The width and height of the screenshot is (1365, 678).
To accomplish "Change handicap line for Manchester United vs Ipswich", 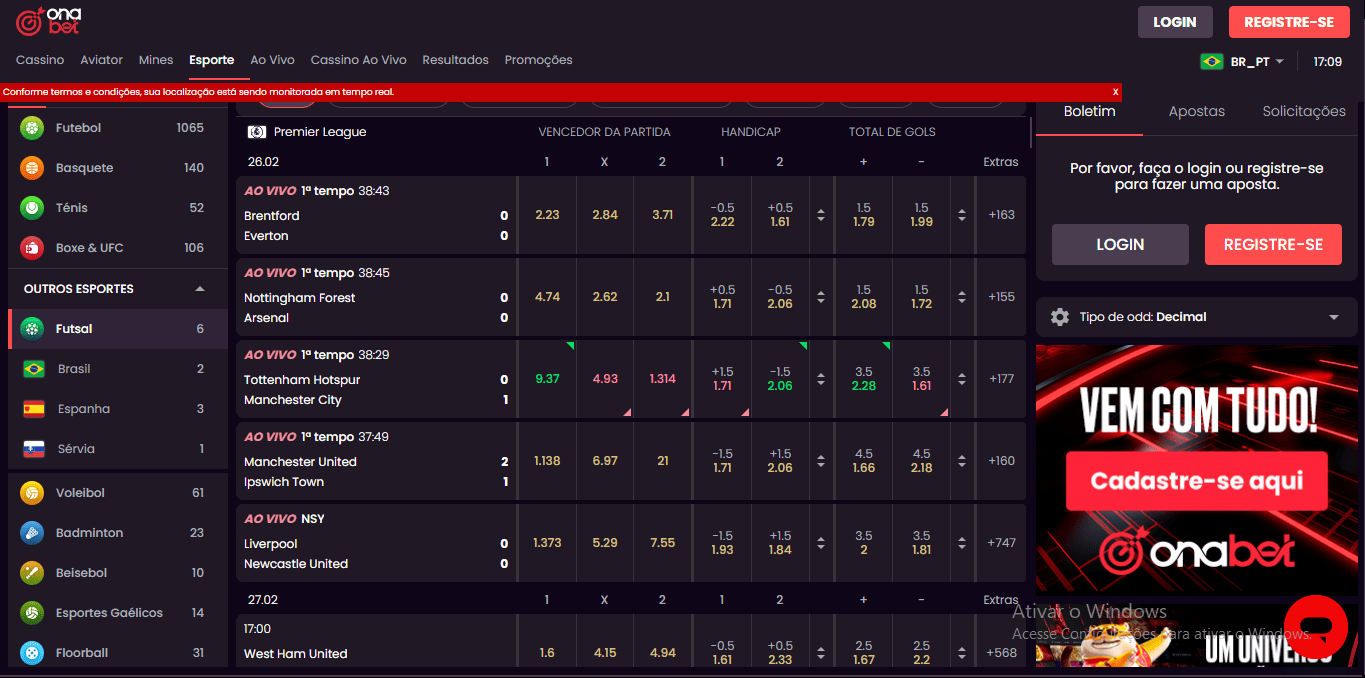I will click(821, 461).
